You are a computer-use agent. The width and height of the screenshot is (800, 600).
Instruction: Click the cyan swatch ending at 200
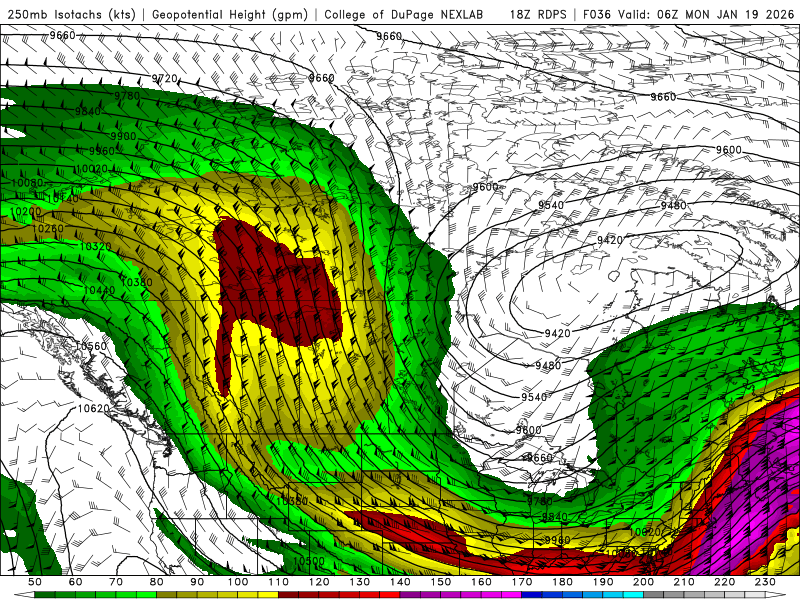point(633,595)
